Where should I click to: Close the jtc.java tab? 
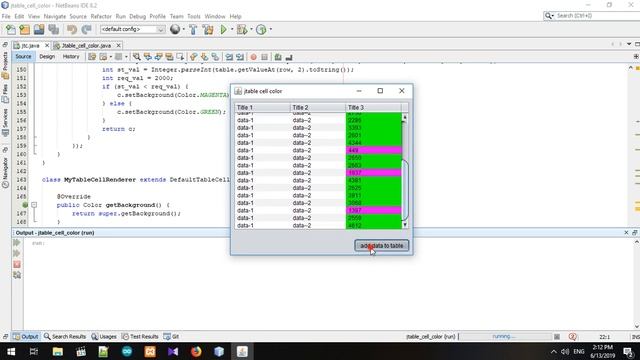47,45
